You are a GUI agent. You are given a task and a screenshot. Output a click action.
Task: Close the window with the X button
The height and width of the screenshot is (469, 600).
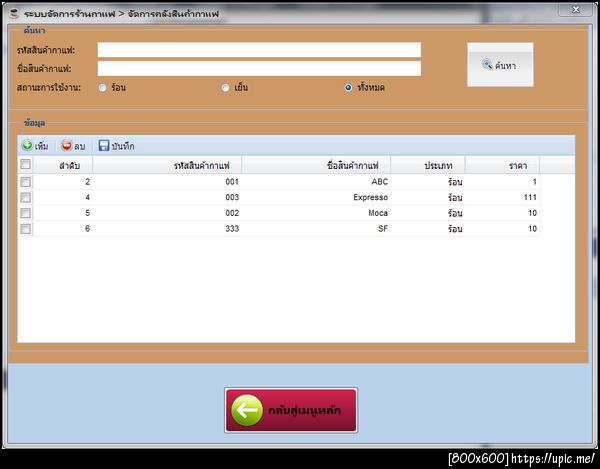(x=576, y=10)
